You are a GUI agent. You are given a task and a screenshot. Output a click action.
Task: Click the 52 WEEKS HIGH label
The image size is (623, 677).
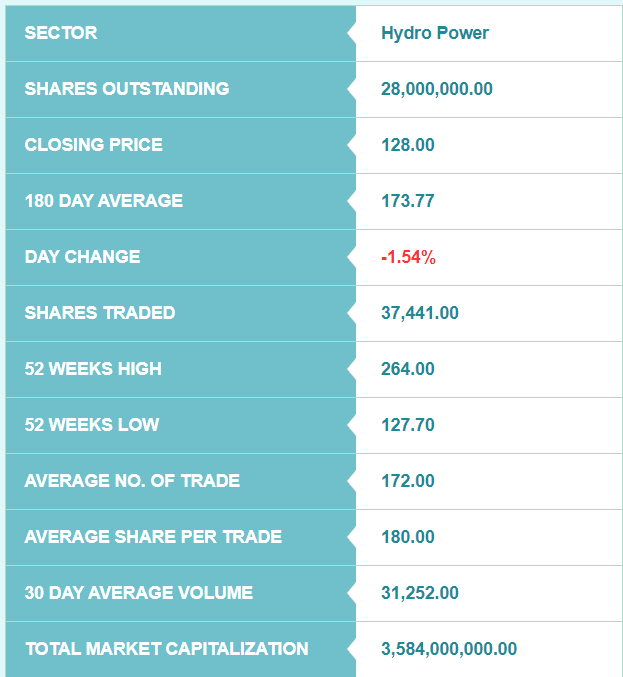coord(93,369)
